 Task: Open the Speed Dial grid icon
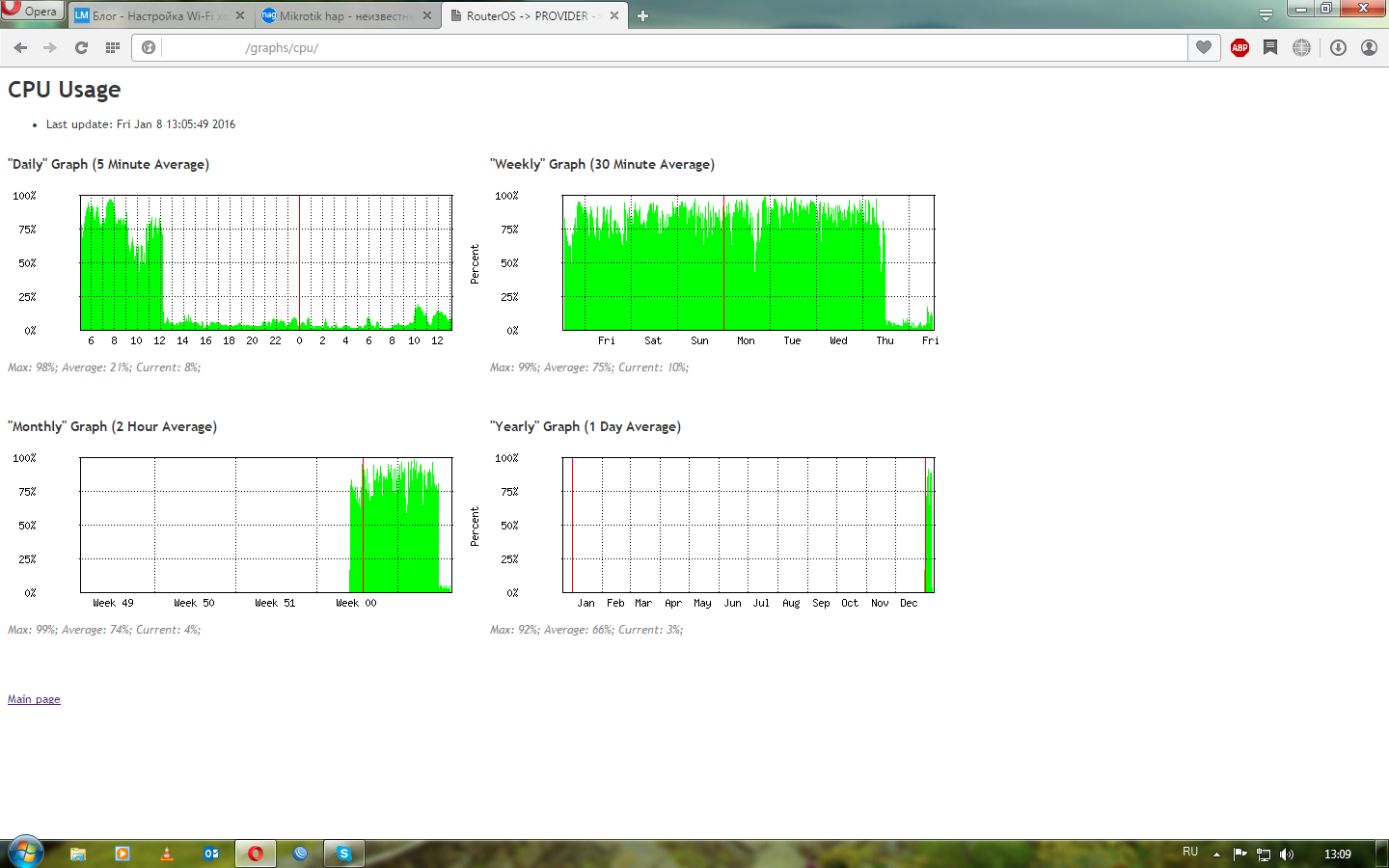tap(113, 47)
